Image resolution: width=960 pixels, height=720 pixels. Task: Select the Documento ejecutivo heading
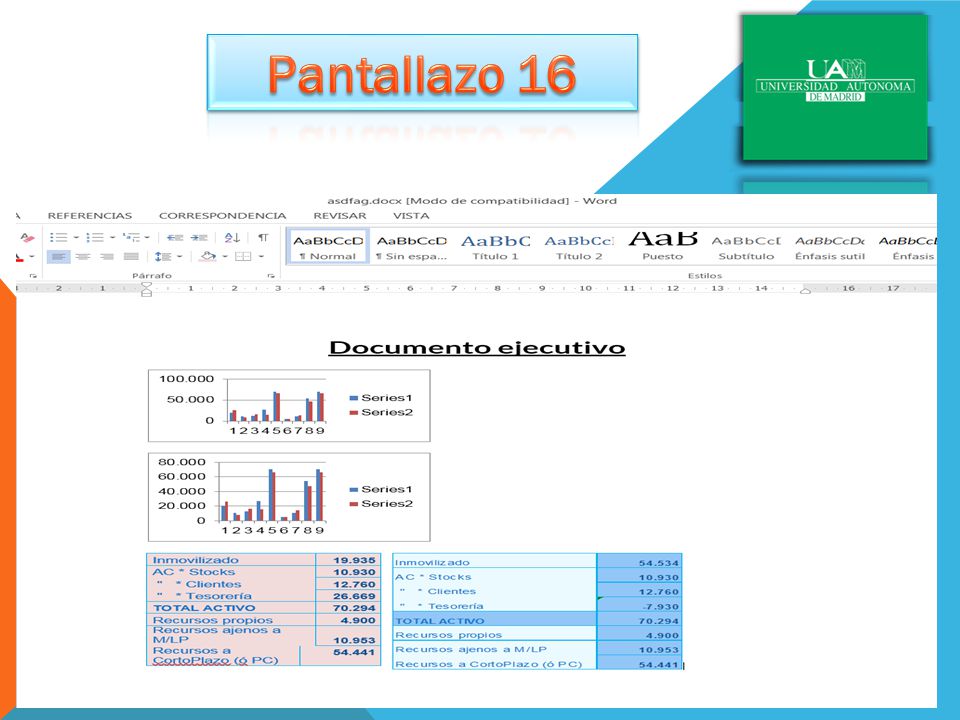point(477,348)
